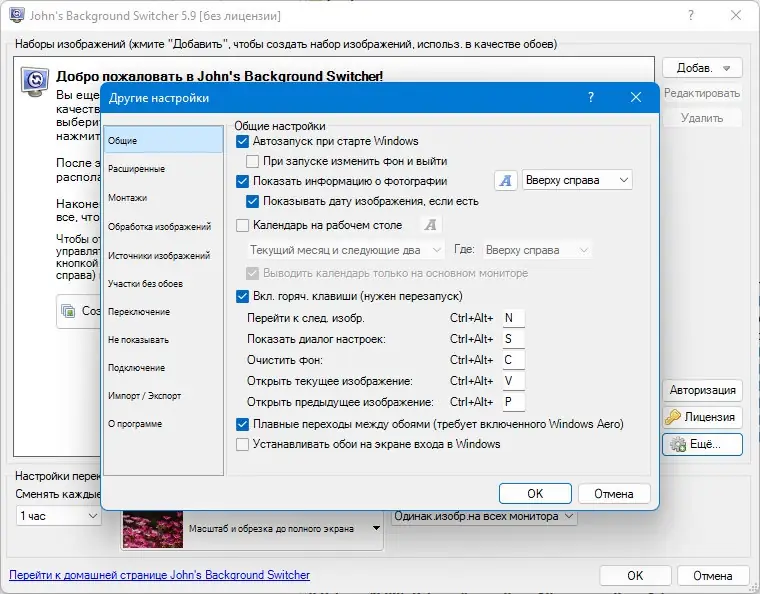Toggle Плавные переходы между обоями
The width and height of the screenshot is (760, 594).
(242, 424)
